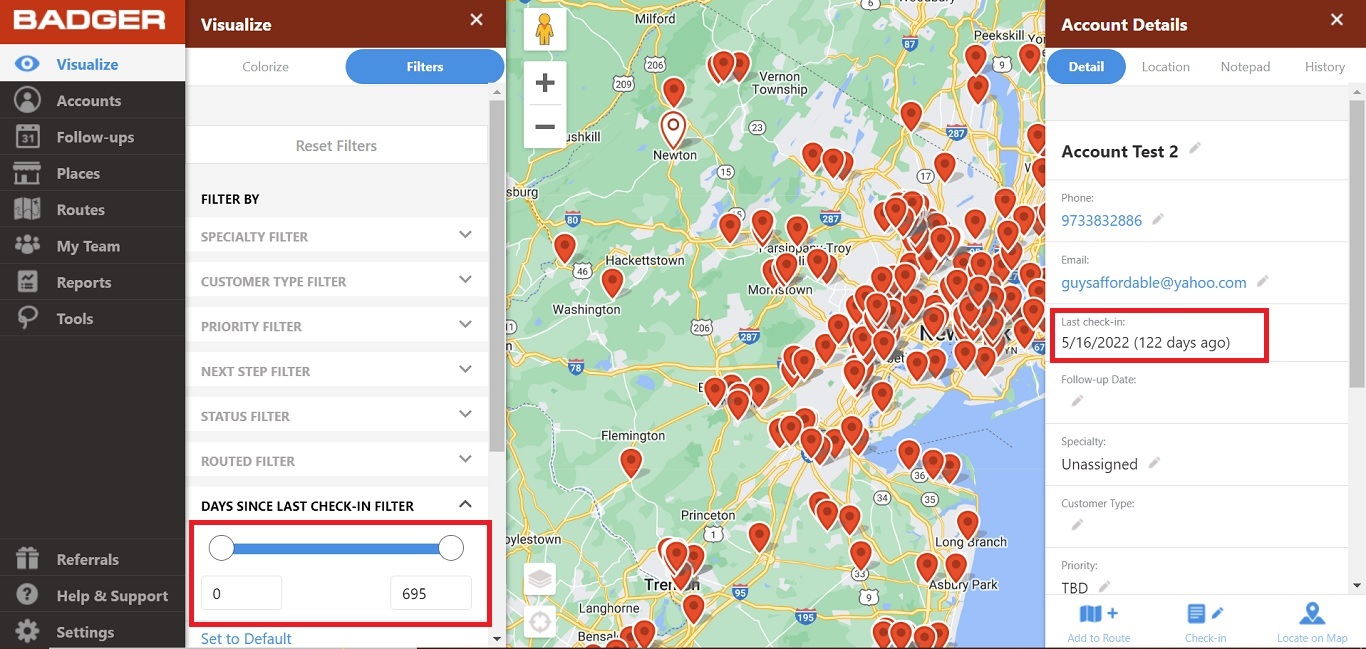Edit the email pencil icon
The width and height of the screenshot is (1366, 649).
[1263, 281]
